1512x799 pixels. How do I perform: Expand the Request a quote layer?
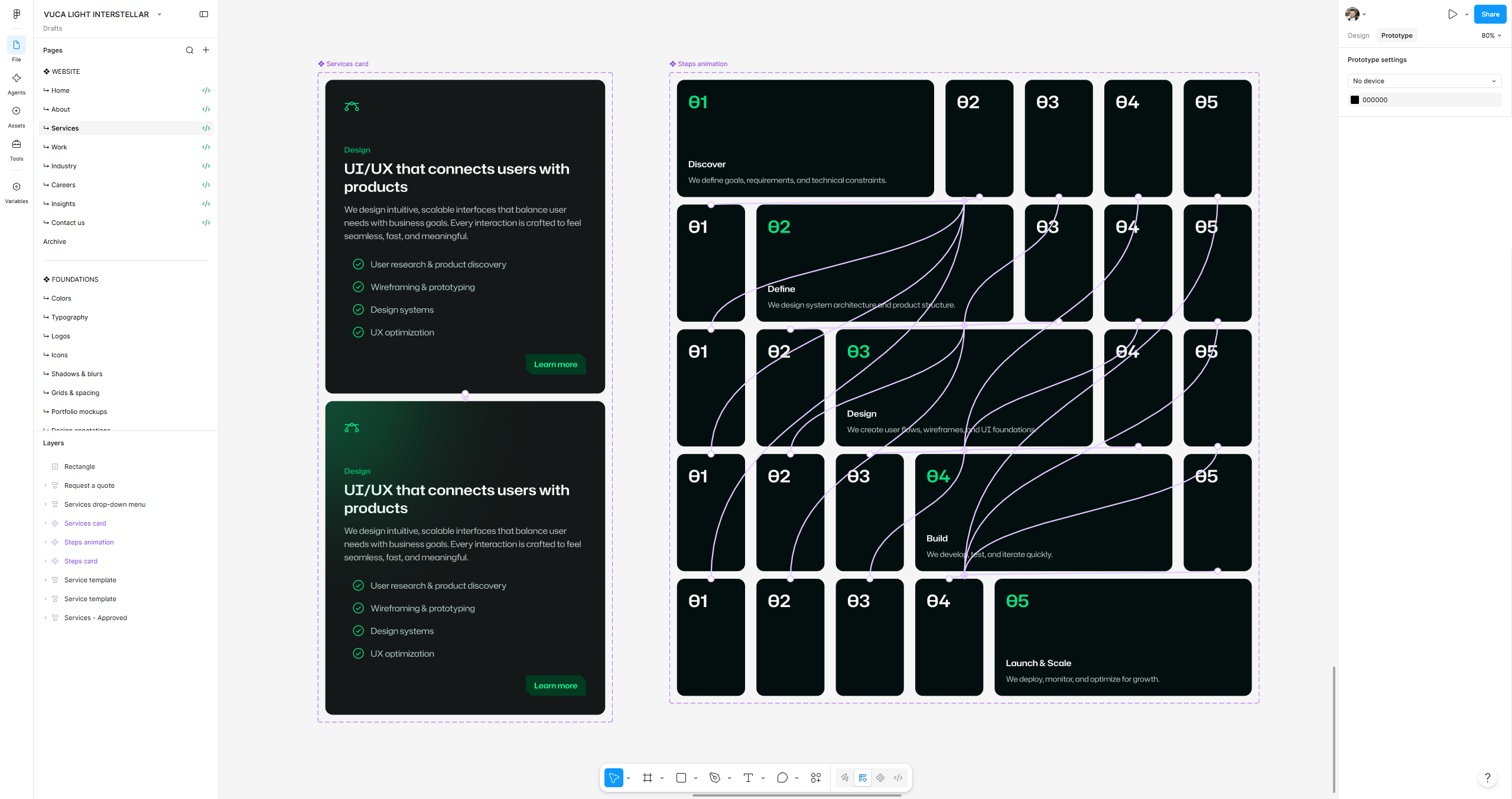click(45, 485)
